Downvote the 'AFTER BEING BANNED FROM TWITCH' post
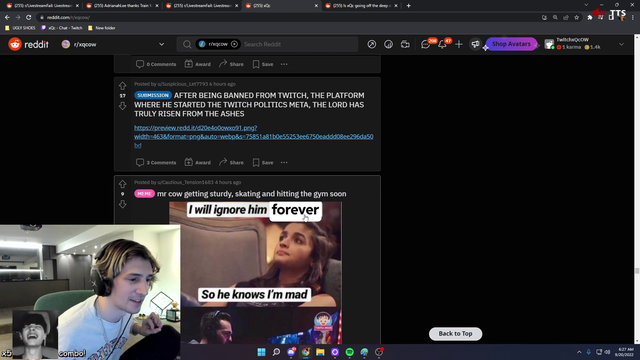The image size is (640, 360). pyautogui.click(x=122, y=106)
